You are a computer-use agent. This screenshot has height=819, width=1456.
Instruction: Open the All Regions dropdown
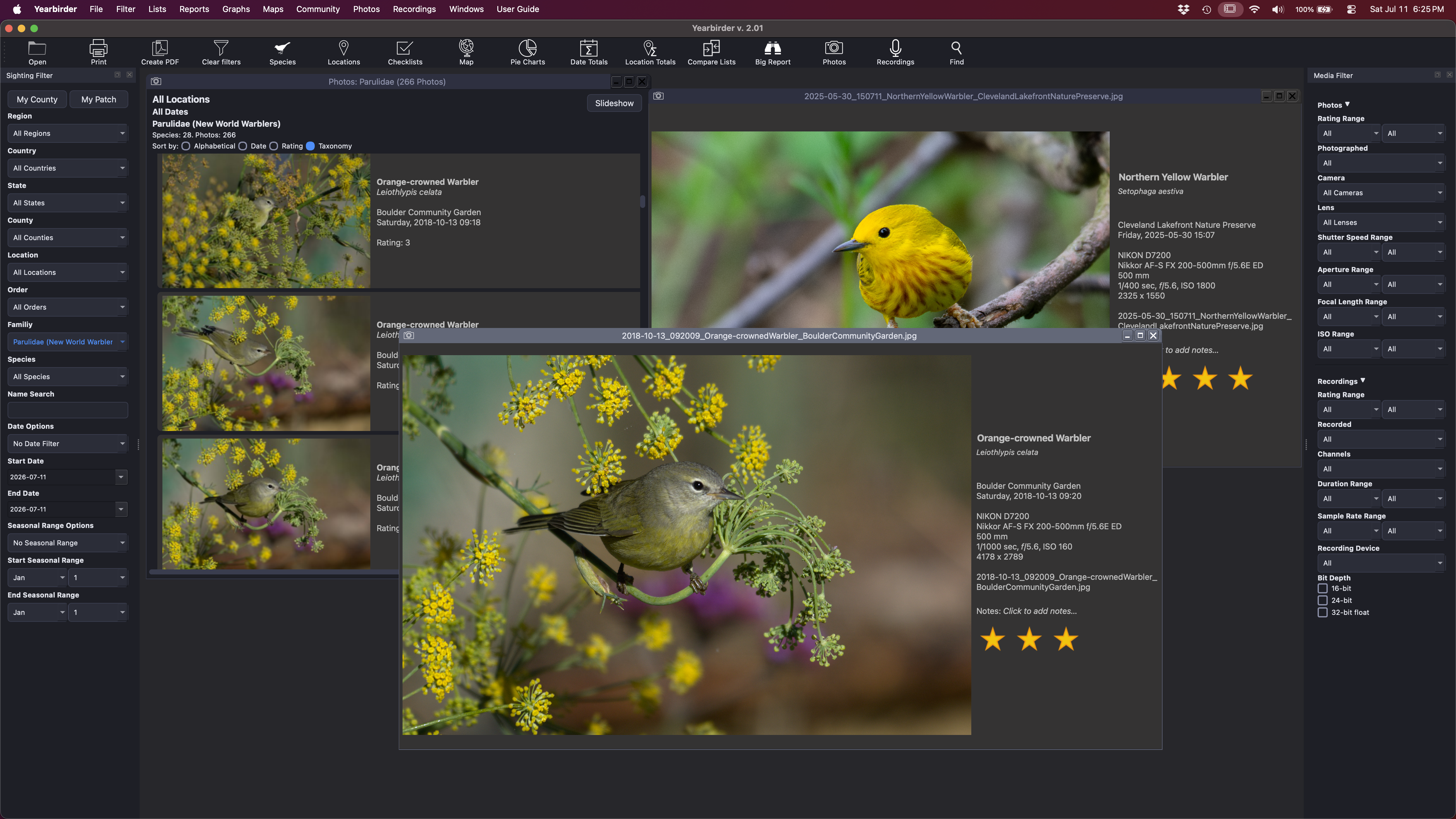pos(68,133)
